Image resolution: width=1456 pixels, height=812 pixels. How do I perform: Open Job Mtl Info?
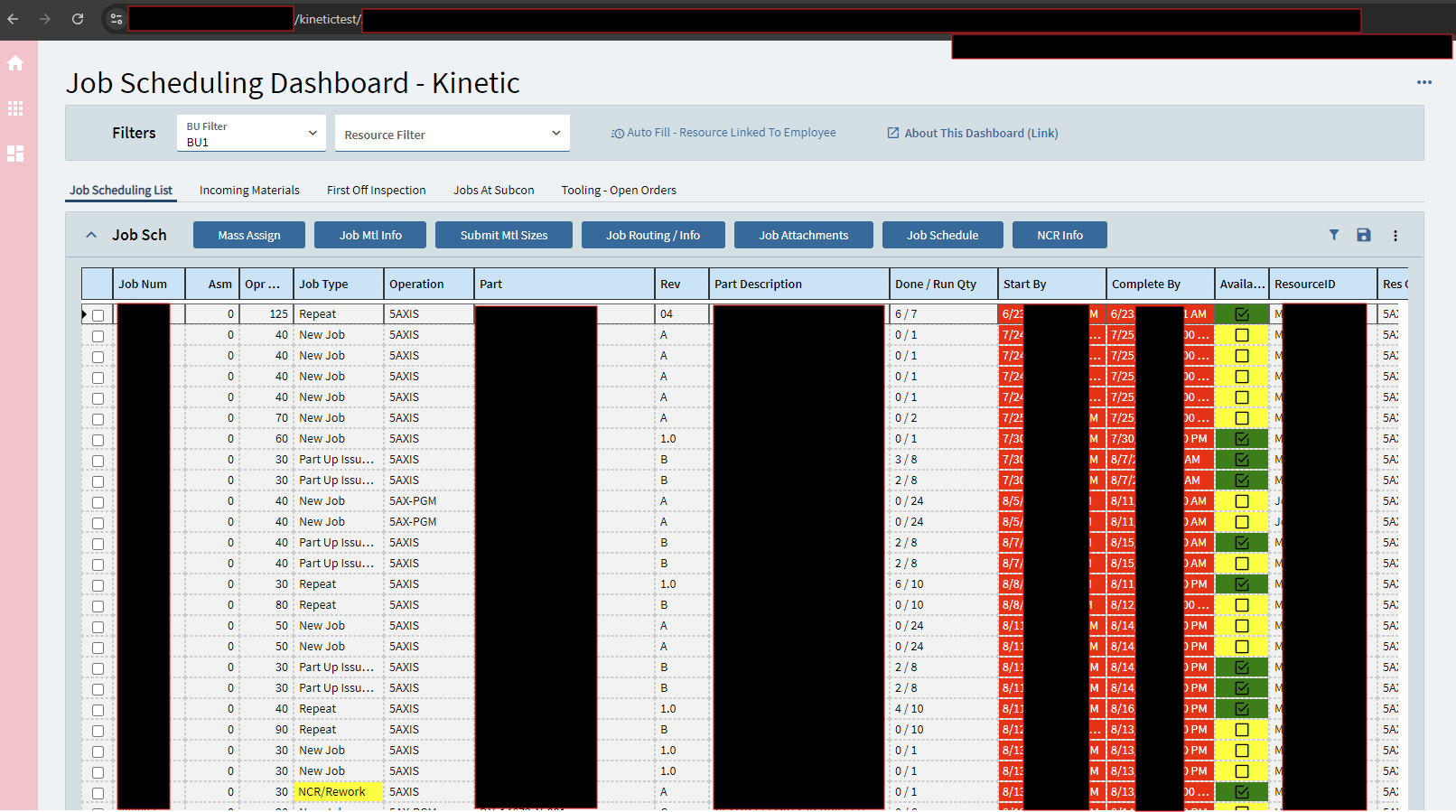coord(370,235)
